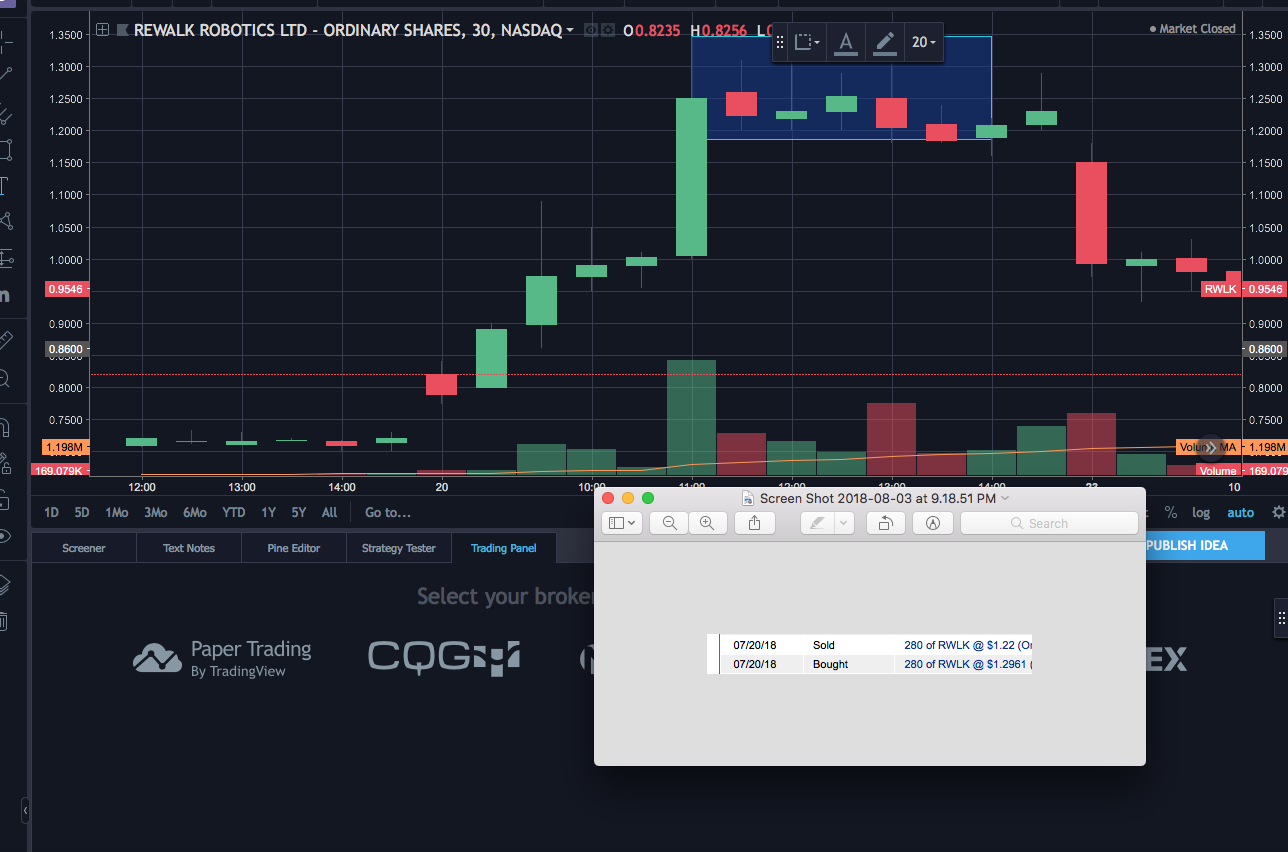Change the line color pencil swatch
This screenshot has width=1288, height=852.
tap(885, 42)
